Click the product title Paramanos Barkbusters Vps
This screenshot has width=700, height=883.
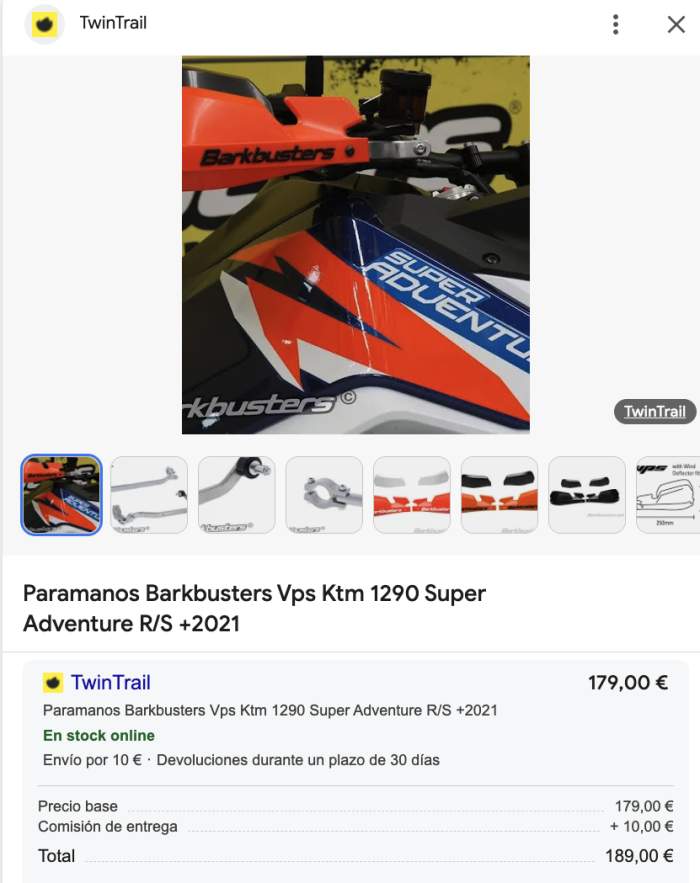tap(254, 608)
